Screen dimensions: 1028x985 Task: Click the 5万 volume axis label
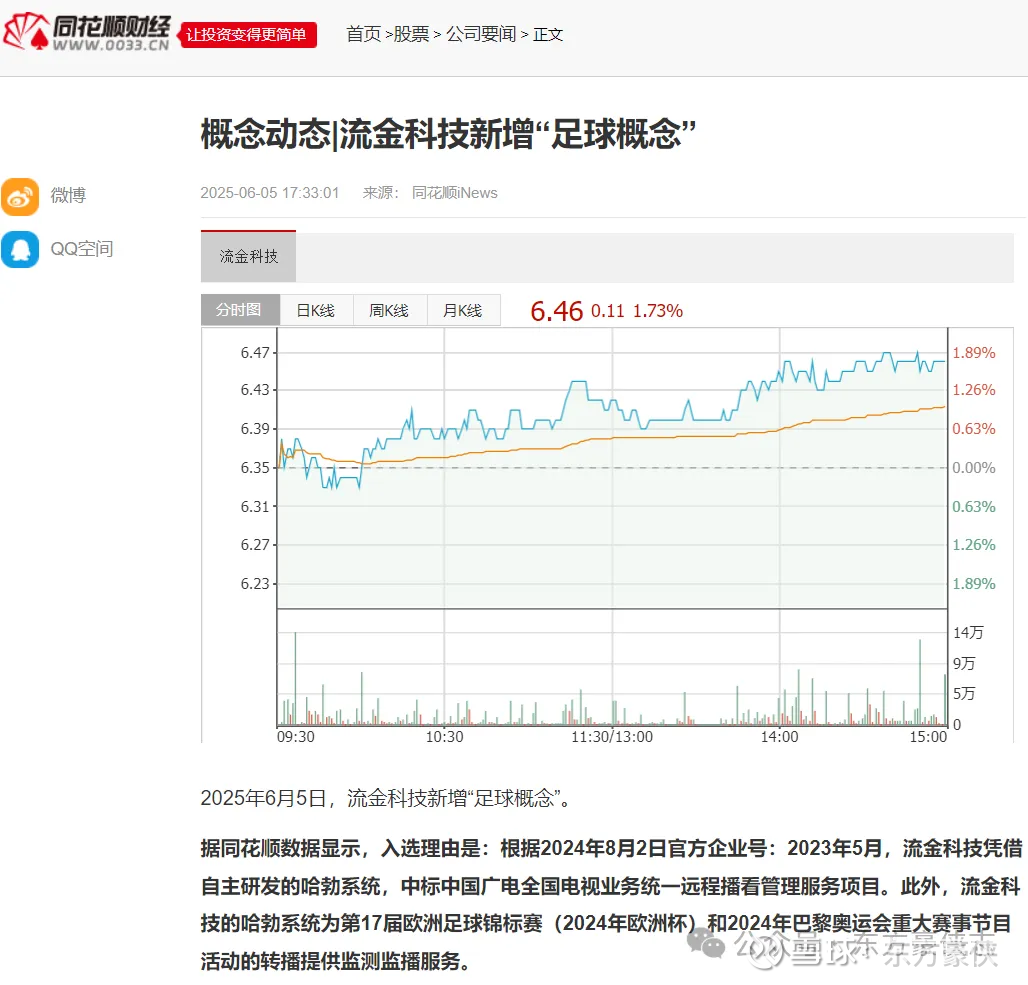[964, 693]
